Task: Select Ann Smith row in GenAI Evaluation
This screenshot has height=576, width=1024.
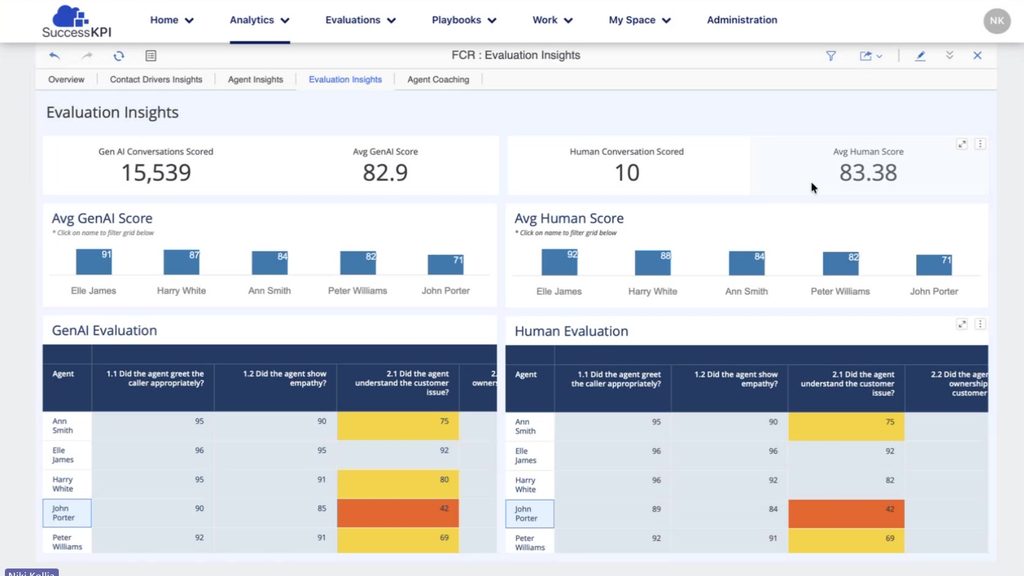Action: tap(270, 426)
